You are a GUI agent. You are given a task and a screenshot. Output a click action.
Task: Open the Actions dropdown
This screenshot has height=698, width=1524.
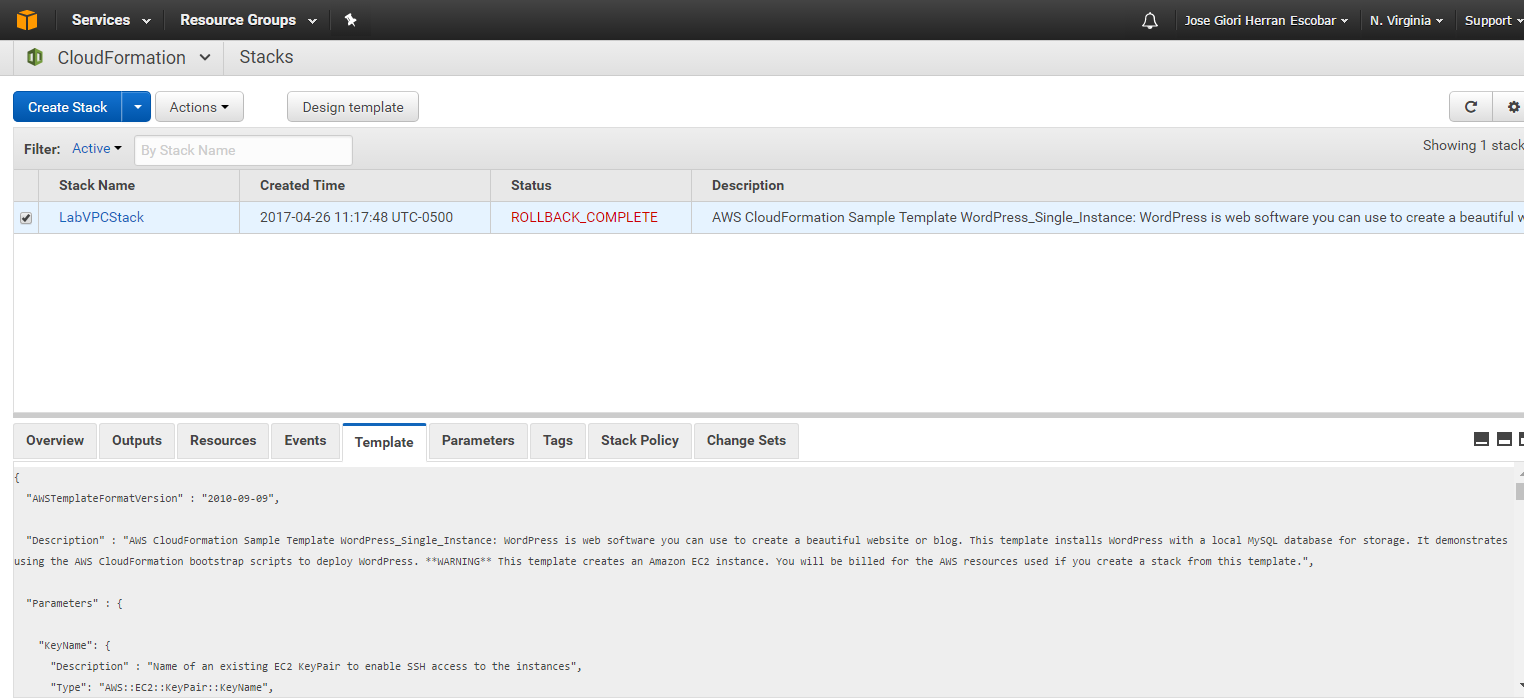click(x=199, y=107)
